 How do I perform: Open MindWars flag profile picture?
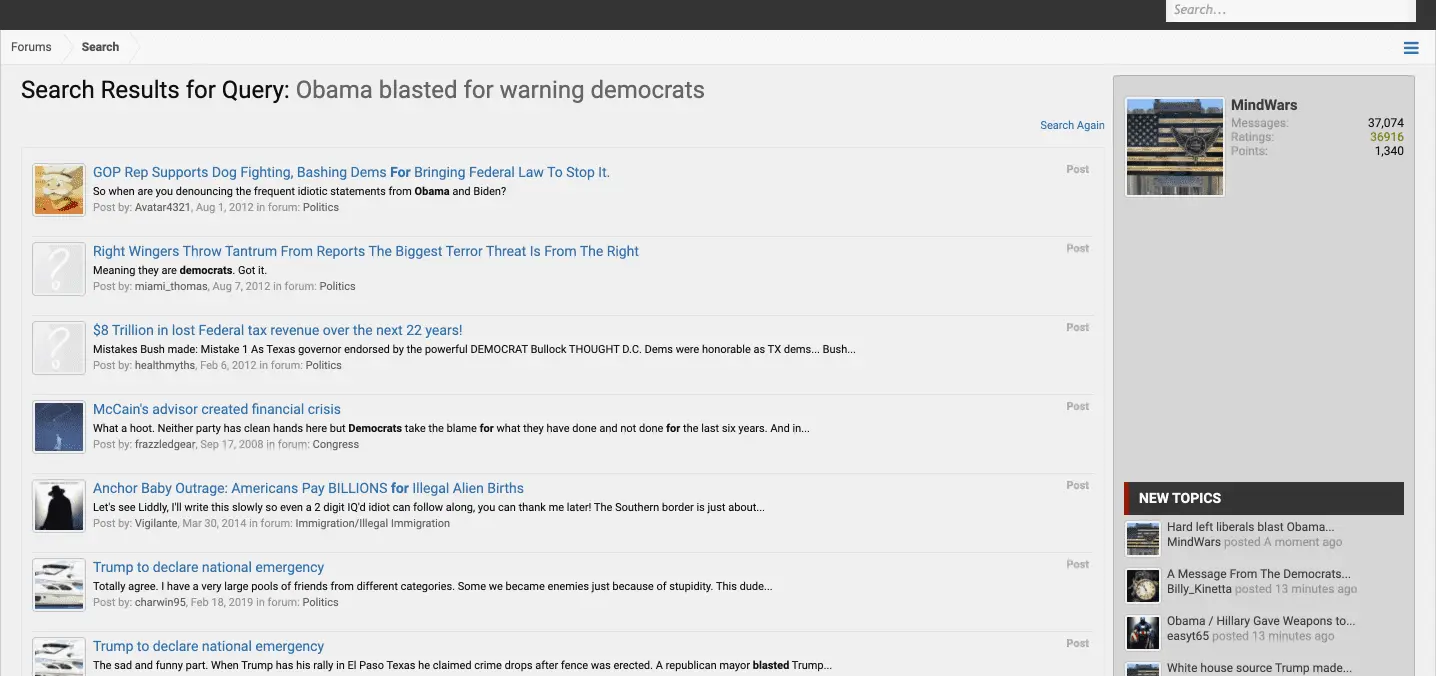coord(1174,147)
